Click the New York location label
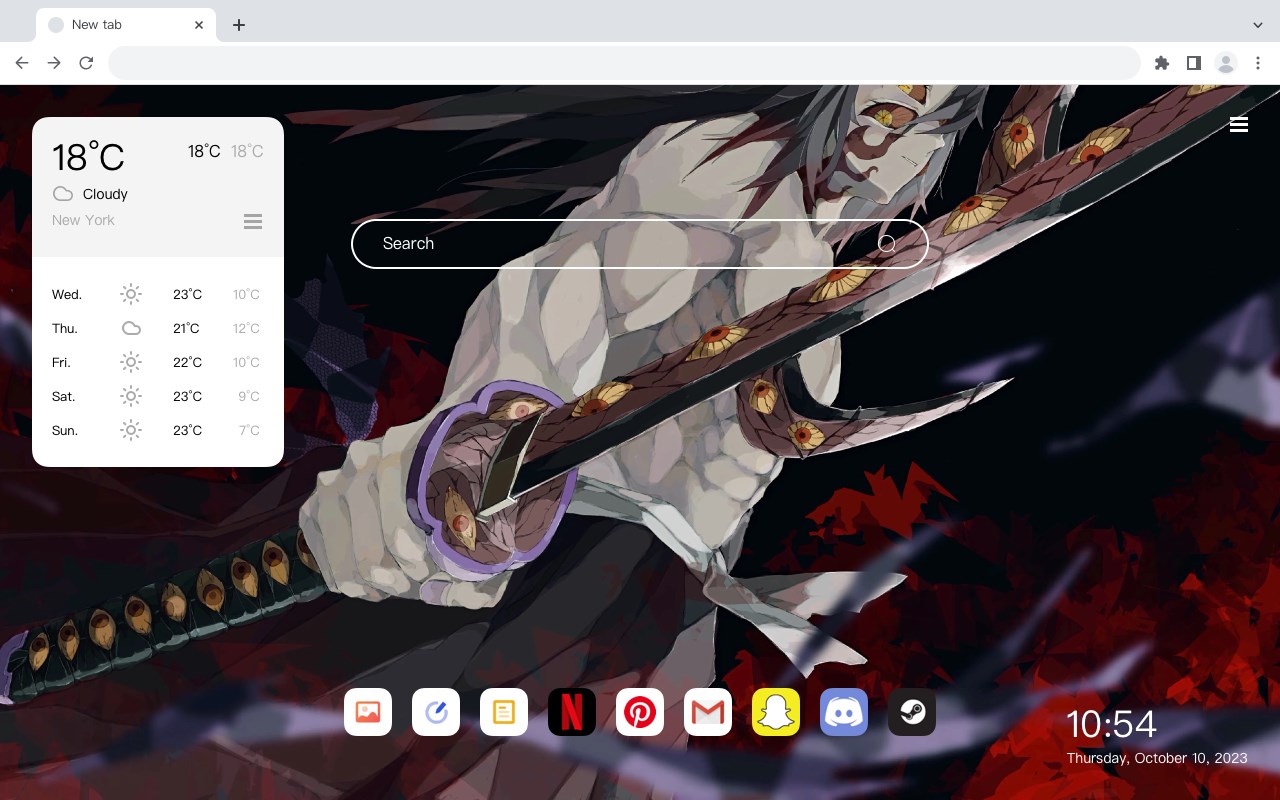The height and width of the screenshot is (800, 1280). pos(83,220)
